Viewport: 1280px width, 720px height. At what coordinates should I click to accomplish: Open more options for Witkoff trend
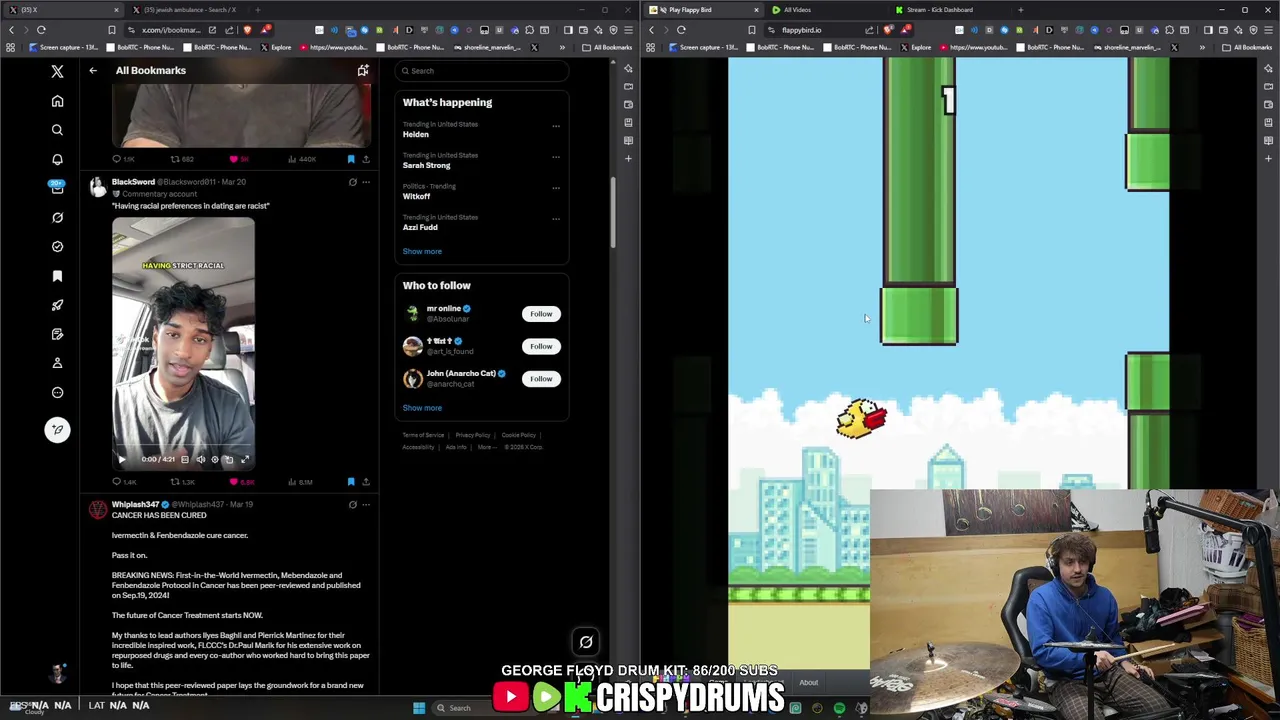556,188
